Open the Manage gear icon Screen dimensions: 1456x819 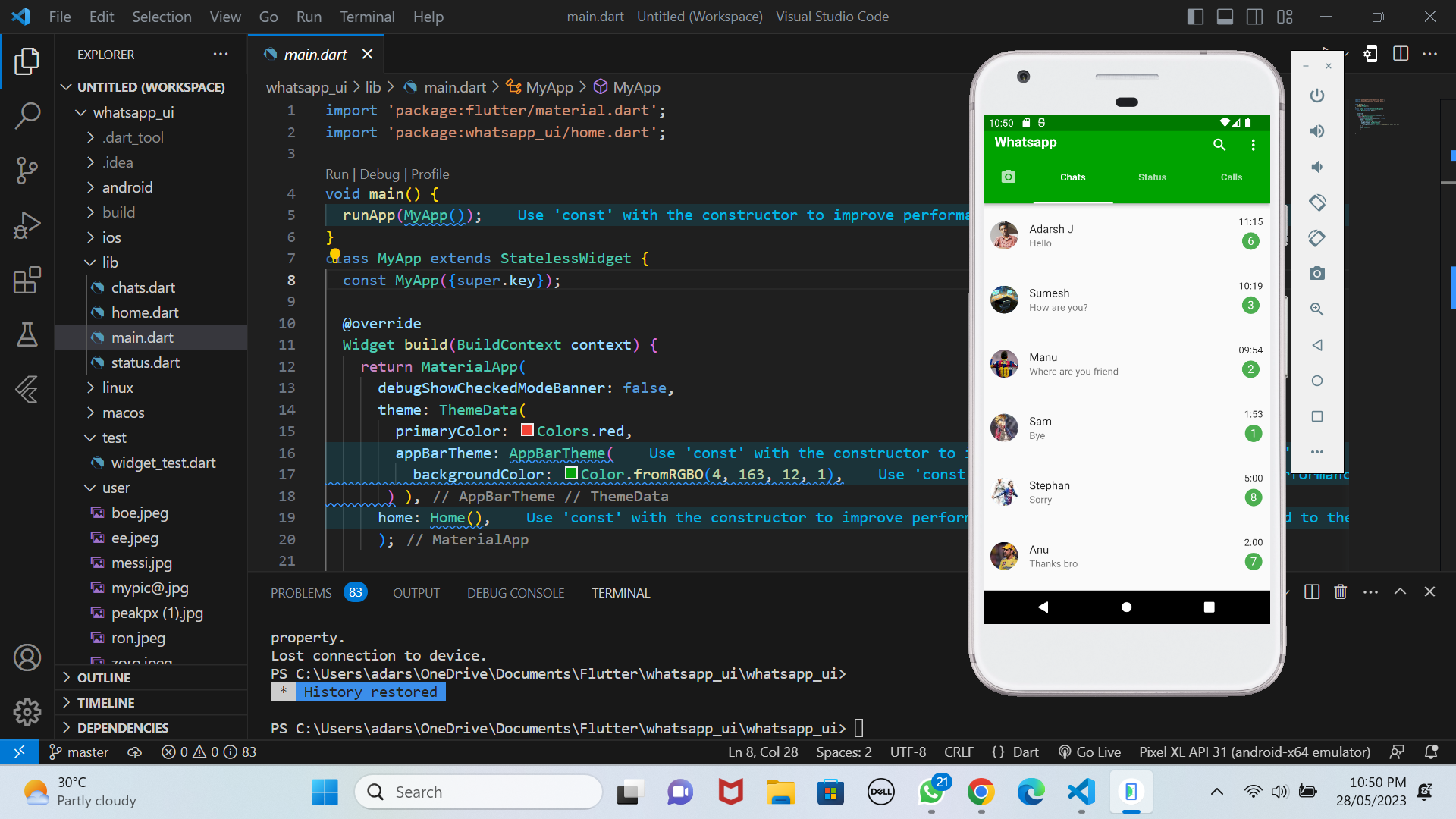27,711
